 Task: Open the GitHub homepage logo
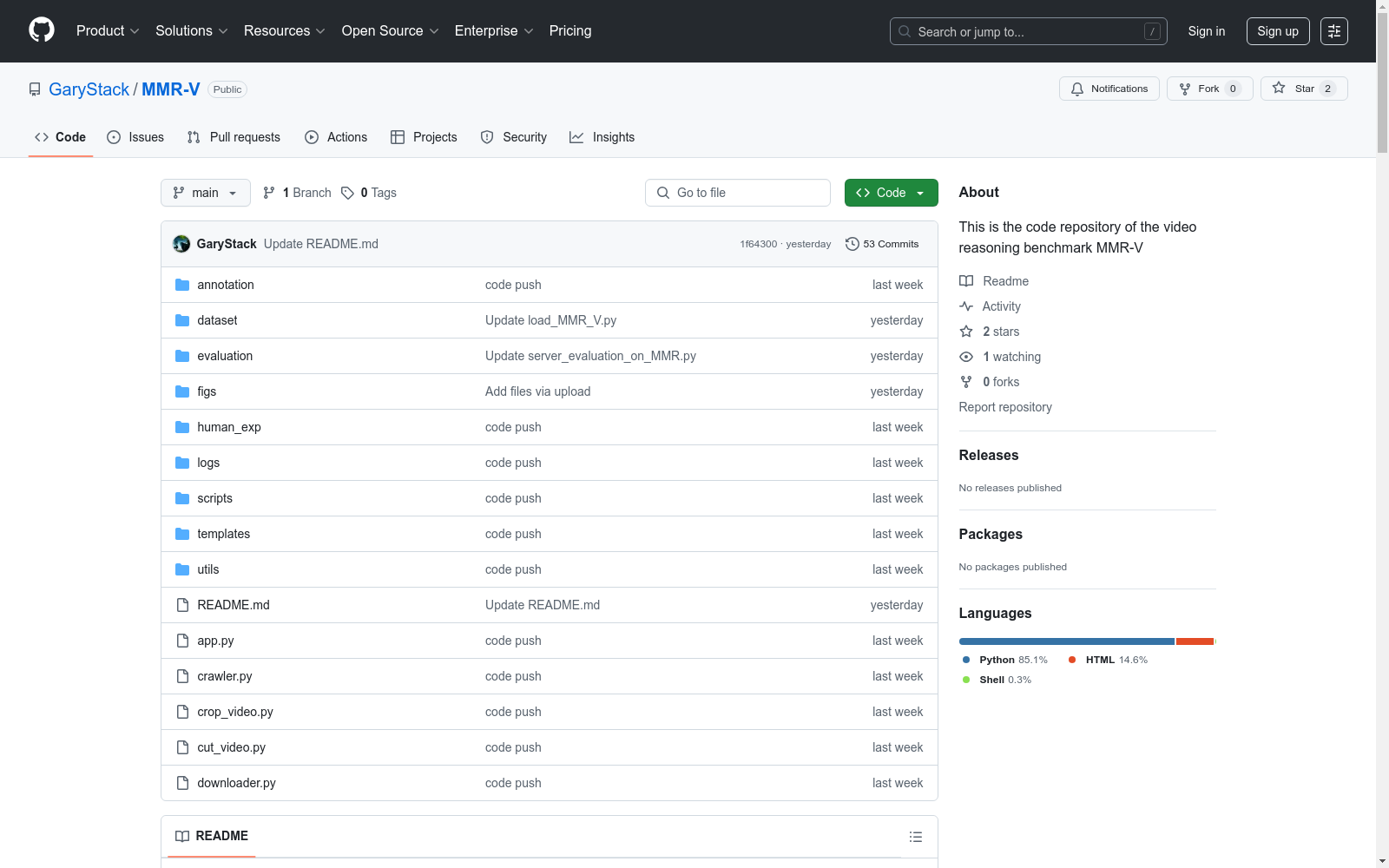pyautogui.click(x=42, y=30)
